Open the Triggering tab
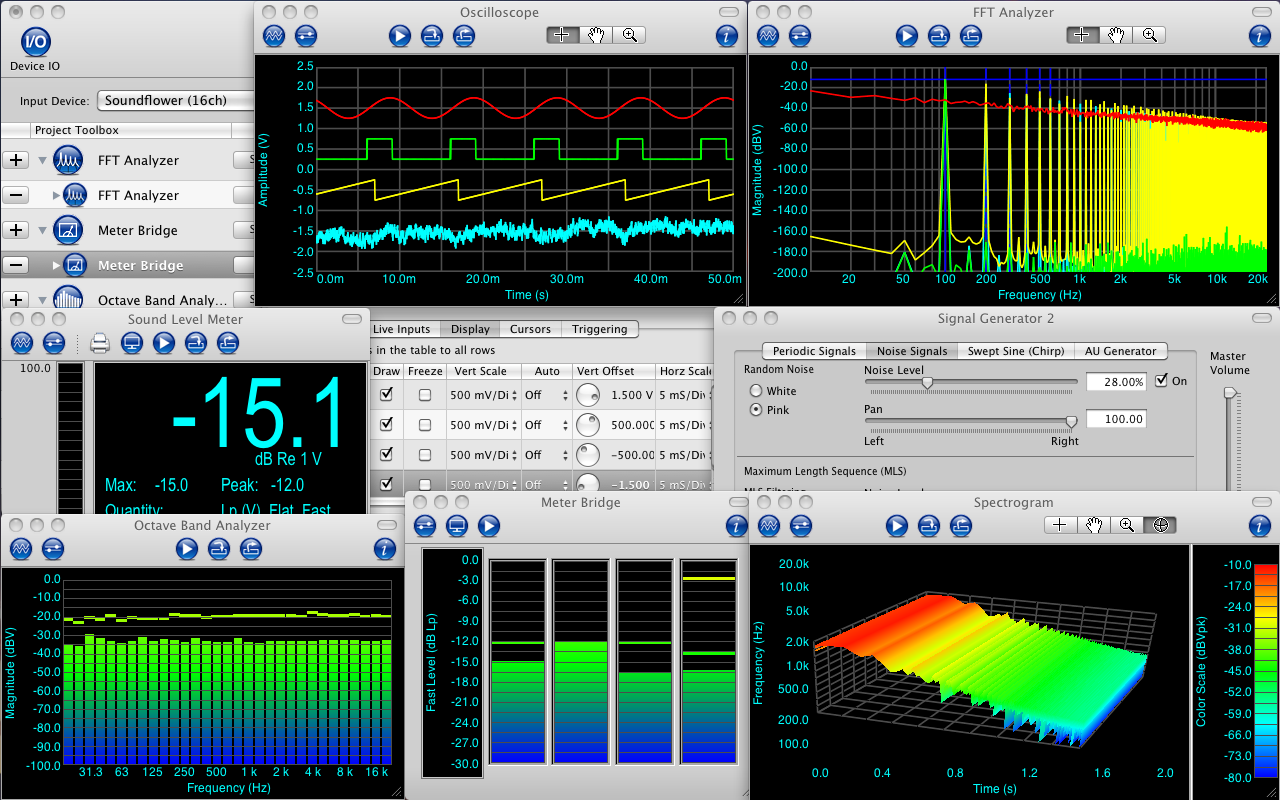The width and height of the screenshot is (1280, 800). click(x=599, y=329)
